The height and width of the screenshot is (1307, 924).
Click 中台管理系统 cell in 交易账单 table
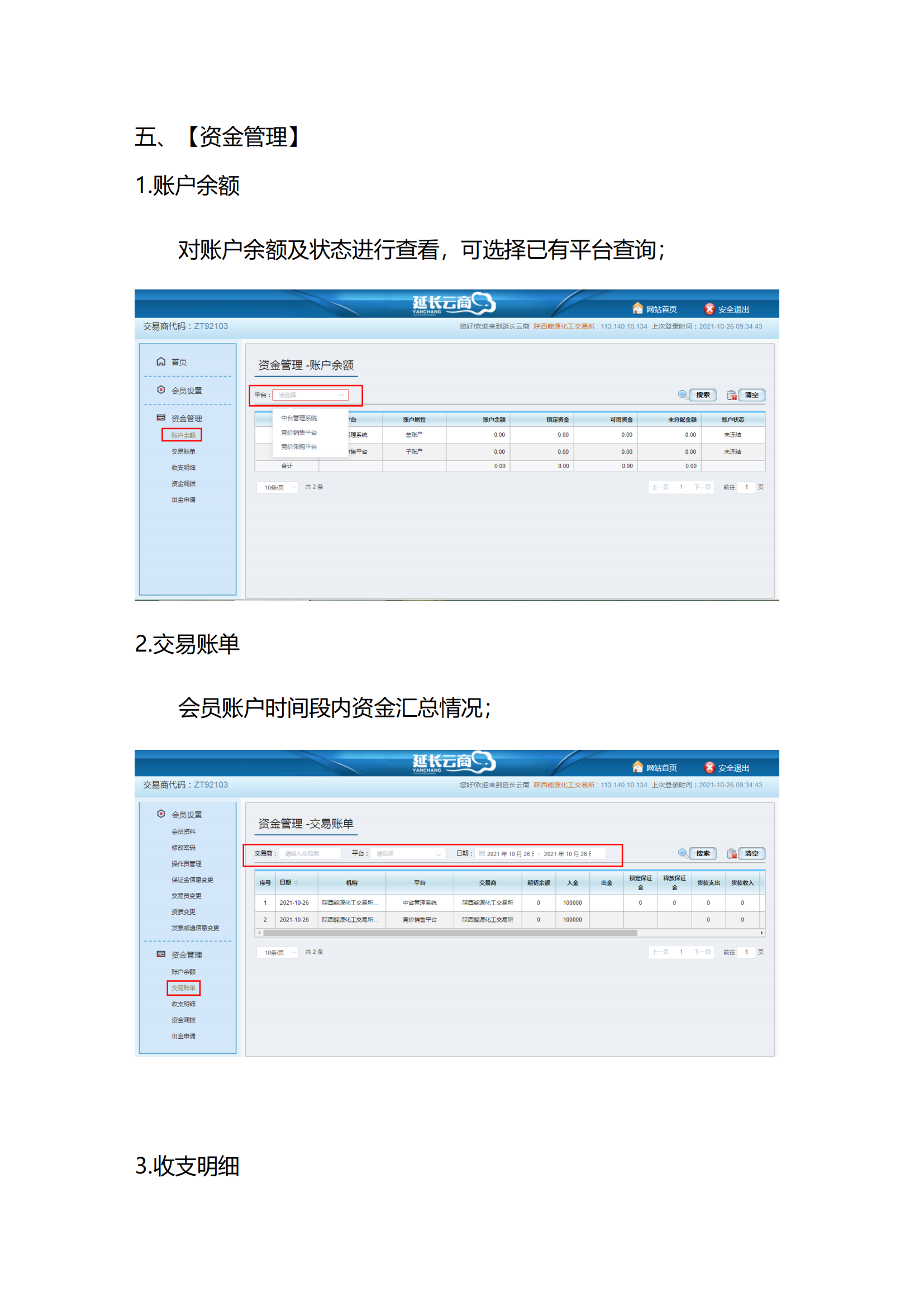click(x=420, y=902)
